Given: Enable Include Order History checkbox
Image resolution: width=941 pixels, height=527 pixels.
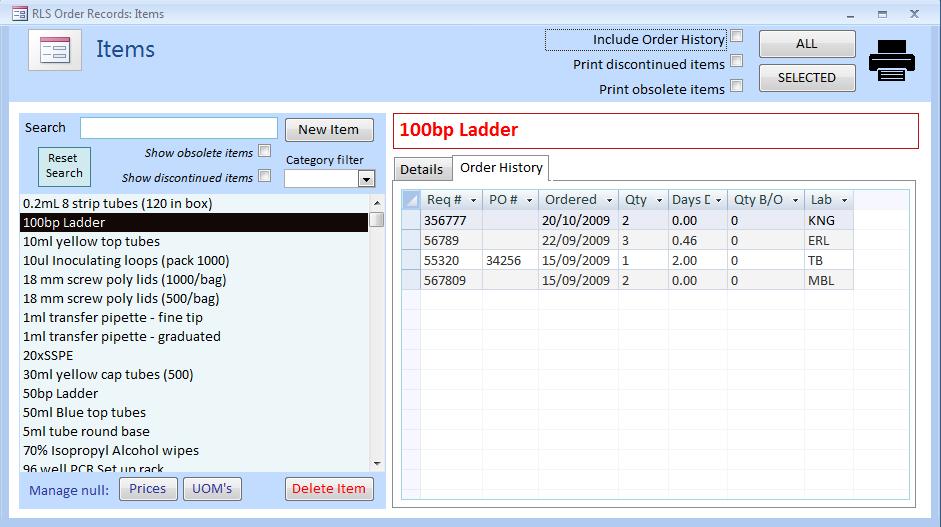Looking at the screenshot, I should (x=736, y=37).
